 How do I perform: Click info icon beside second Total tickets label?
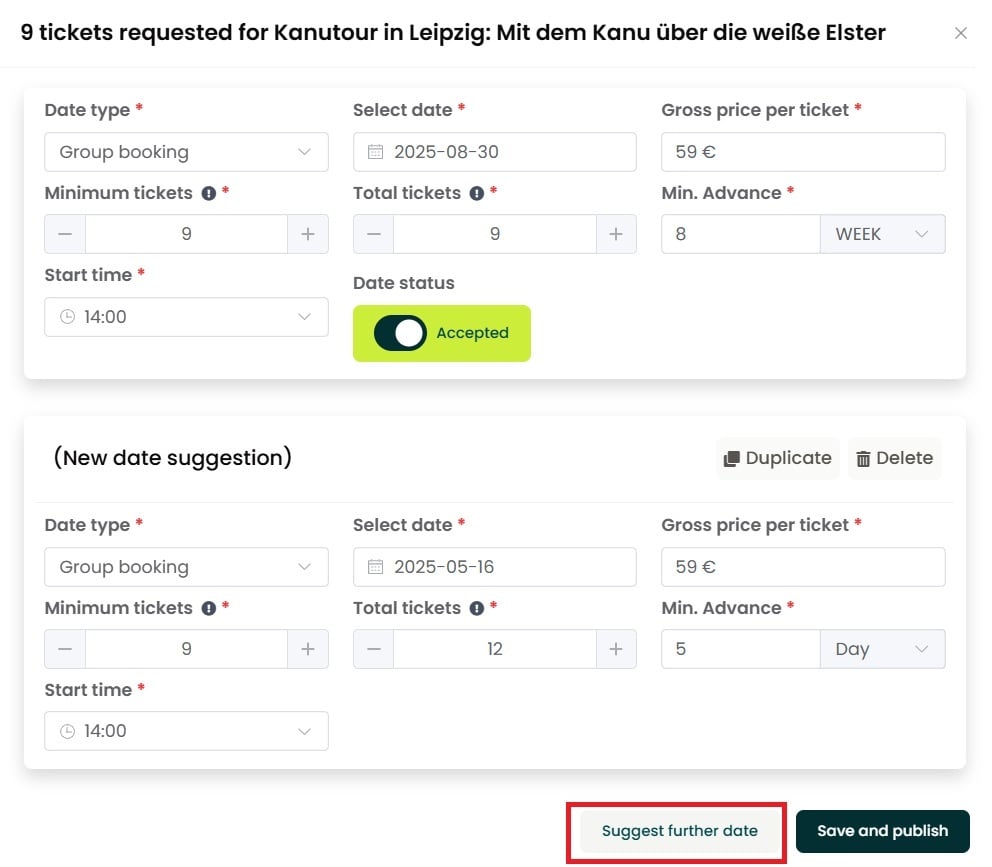click(x=477, y=608)
